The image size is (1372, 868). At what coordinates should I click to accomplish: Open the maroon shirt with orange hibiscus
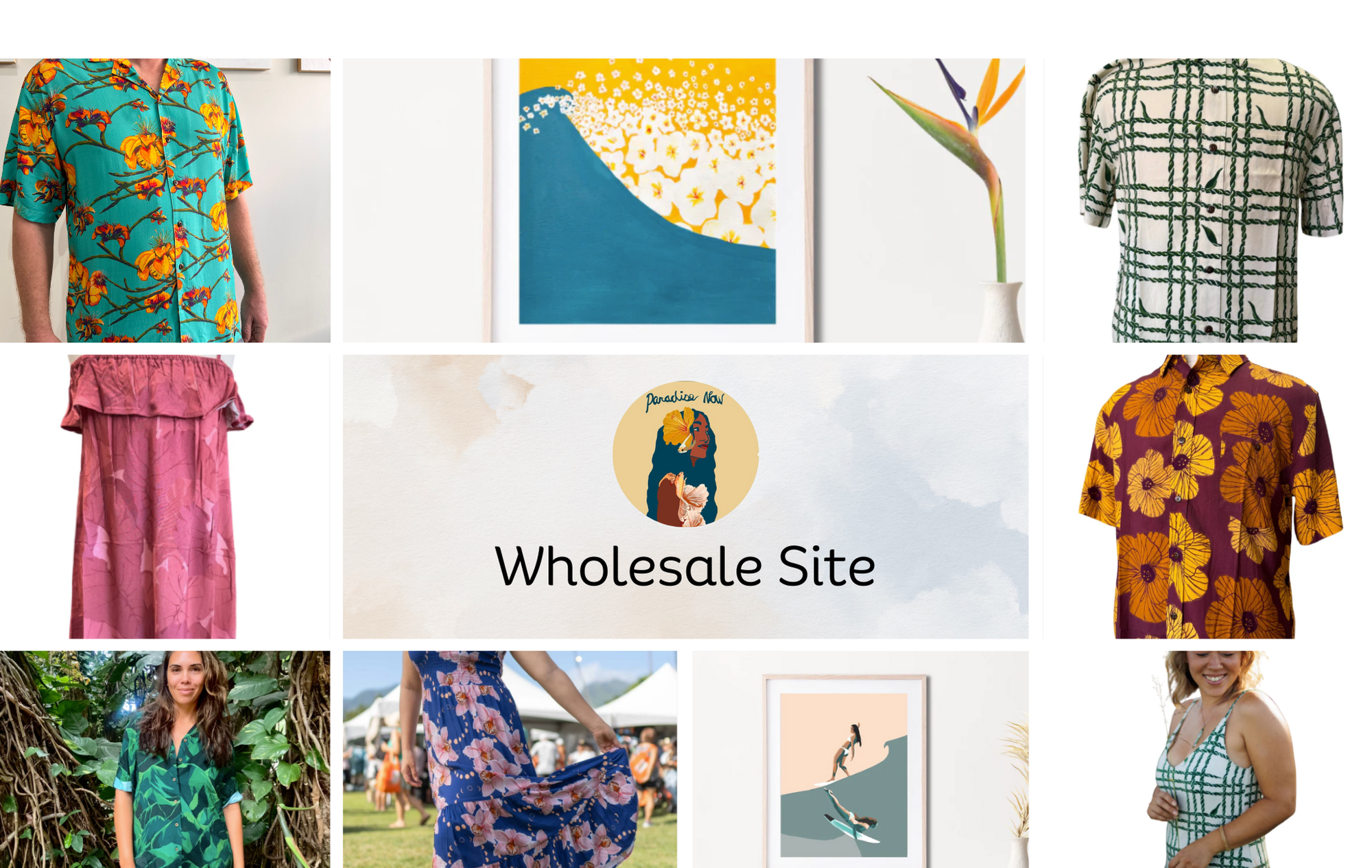[1210, 496]
